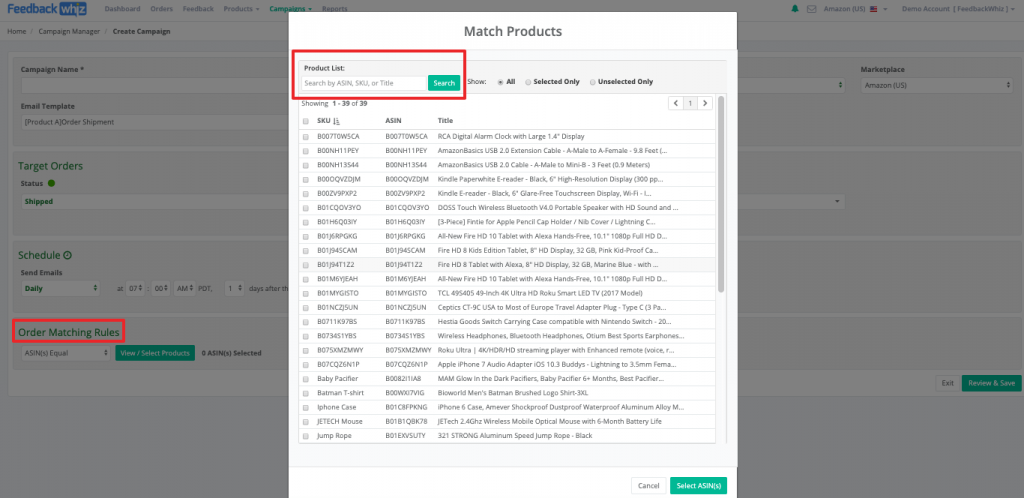Image resolution: width=1024 pixels, height=498 pixels.
Task: Select the All radio option
Action: [500, 82]
